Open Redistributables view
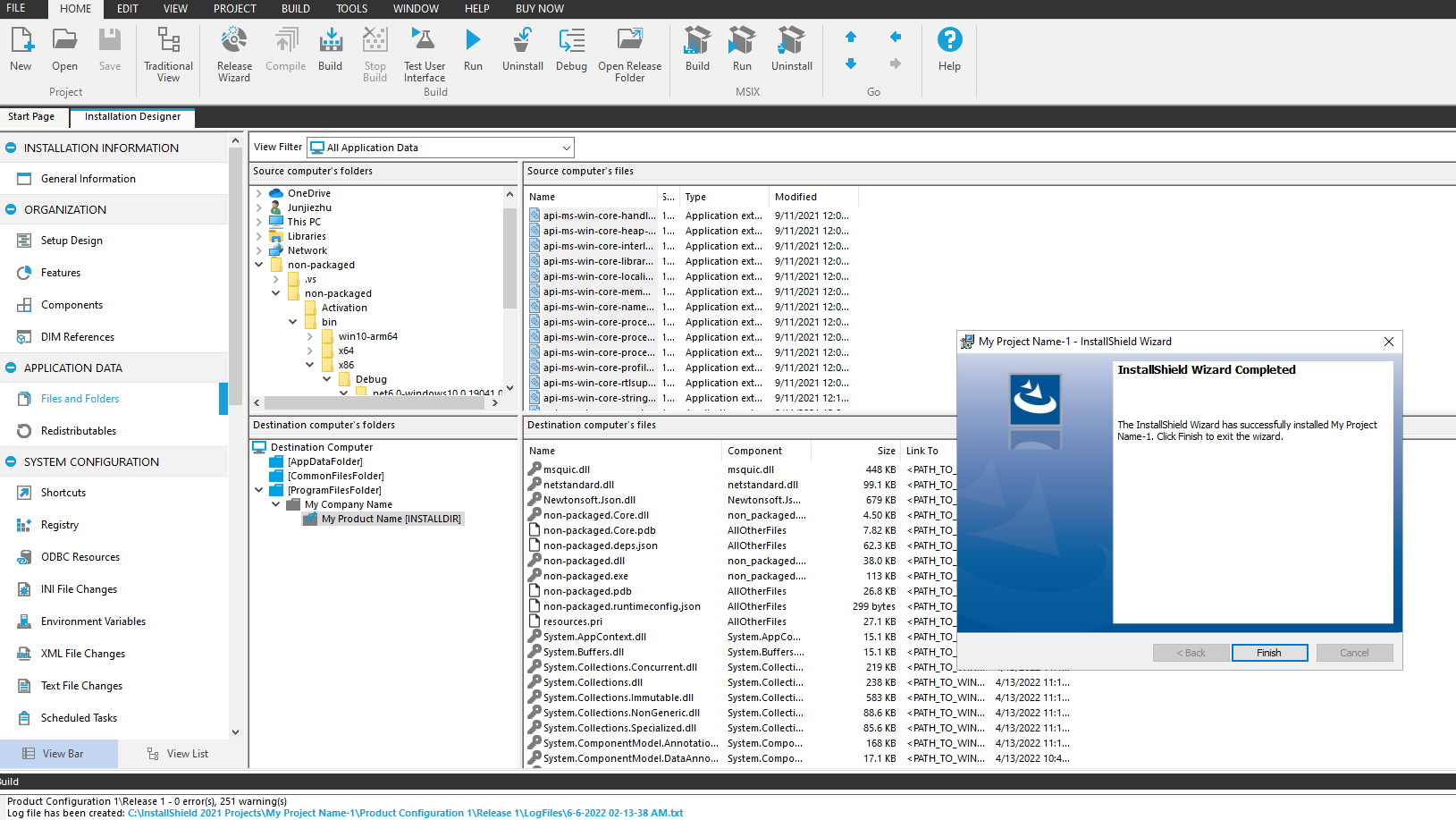 click(x=79, y=431)
